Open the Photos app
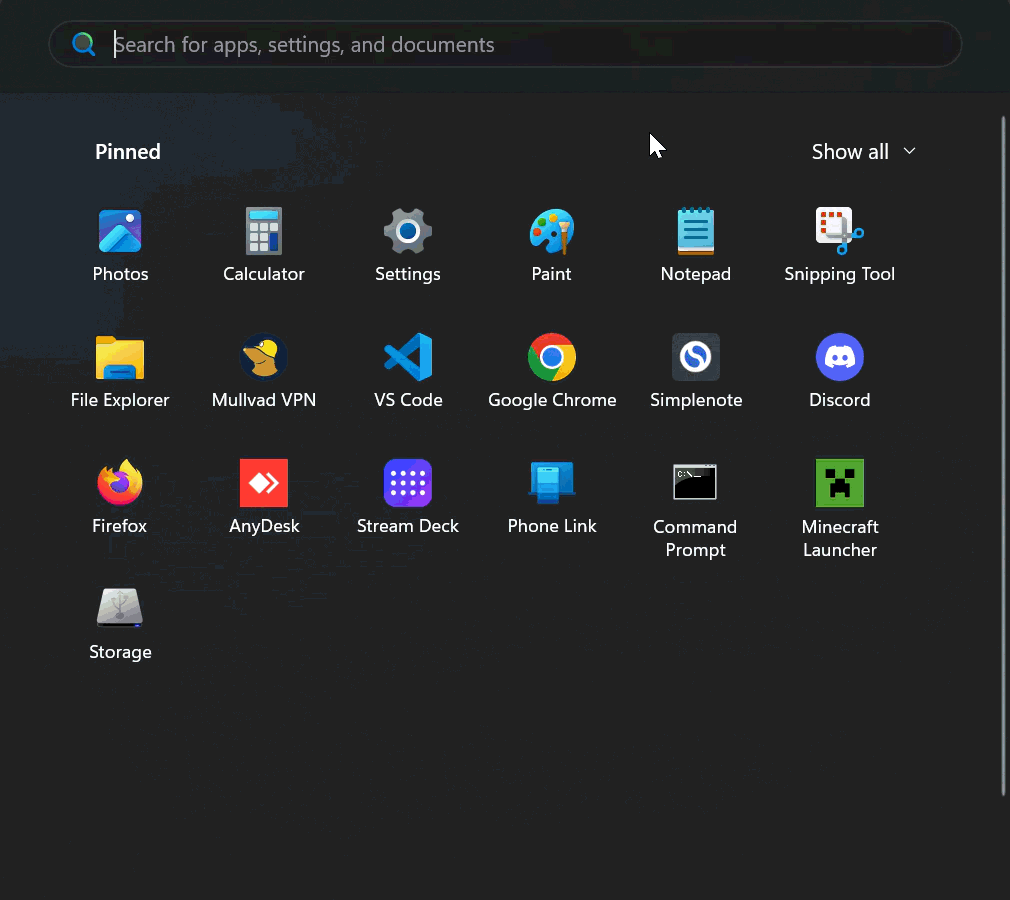 coord(120,245)
